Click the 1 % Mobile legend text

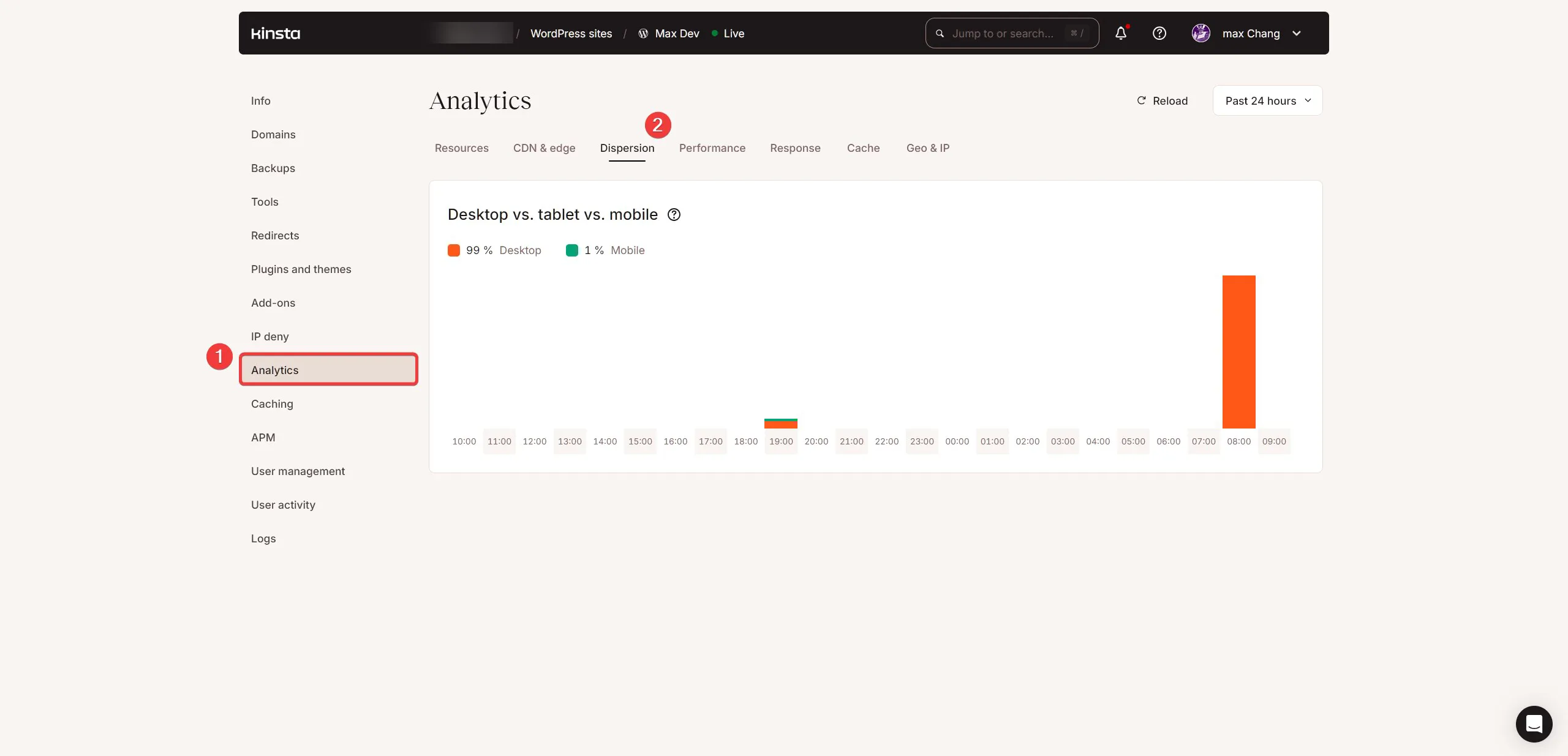tap(614, 250)
